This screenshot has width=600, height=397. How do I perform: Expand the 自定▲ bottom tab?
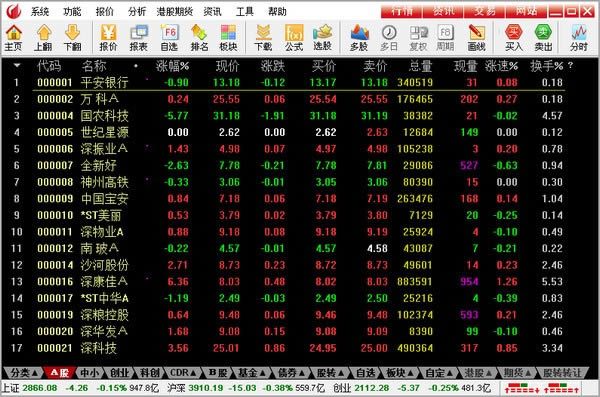439,372
